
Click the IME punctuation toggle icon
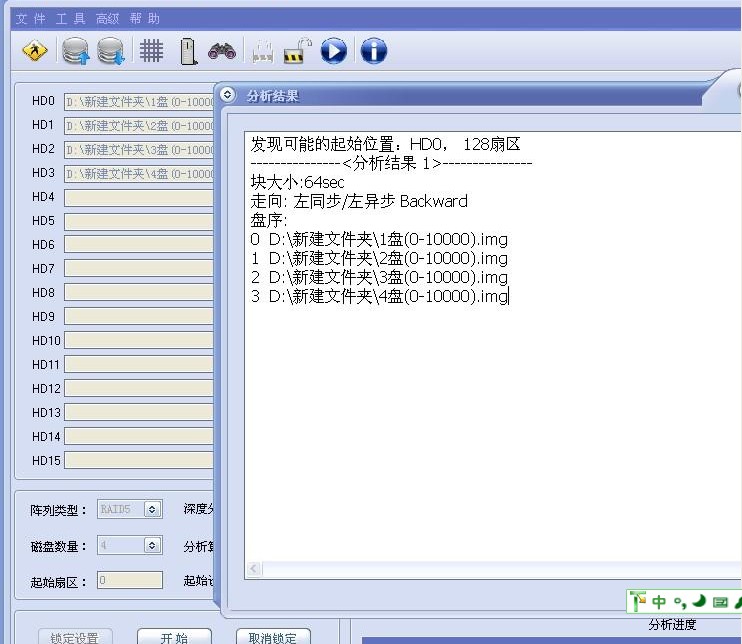click(680, 603)
